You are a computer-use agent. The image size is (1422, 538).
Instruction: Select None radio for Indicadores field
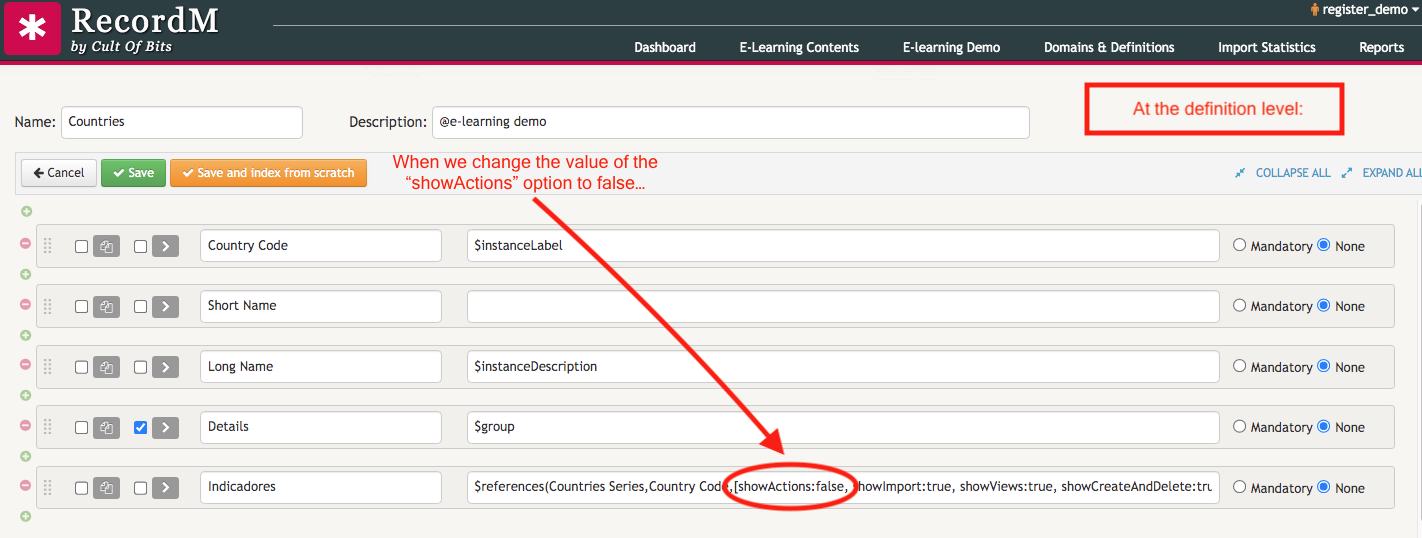pos(1324,487)
